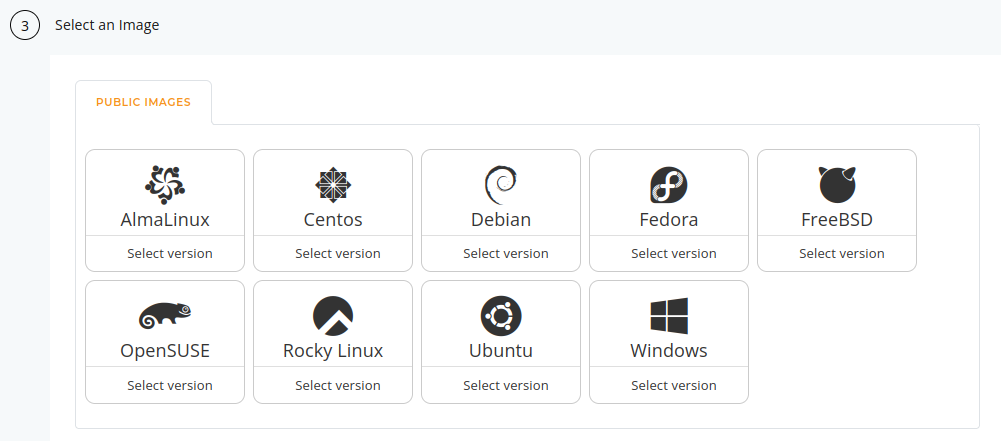Click the Rocky Linux name label
The height and width of the screenshot is (441, 1001).
pyautogui.click(x=333, y=350)
